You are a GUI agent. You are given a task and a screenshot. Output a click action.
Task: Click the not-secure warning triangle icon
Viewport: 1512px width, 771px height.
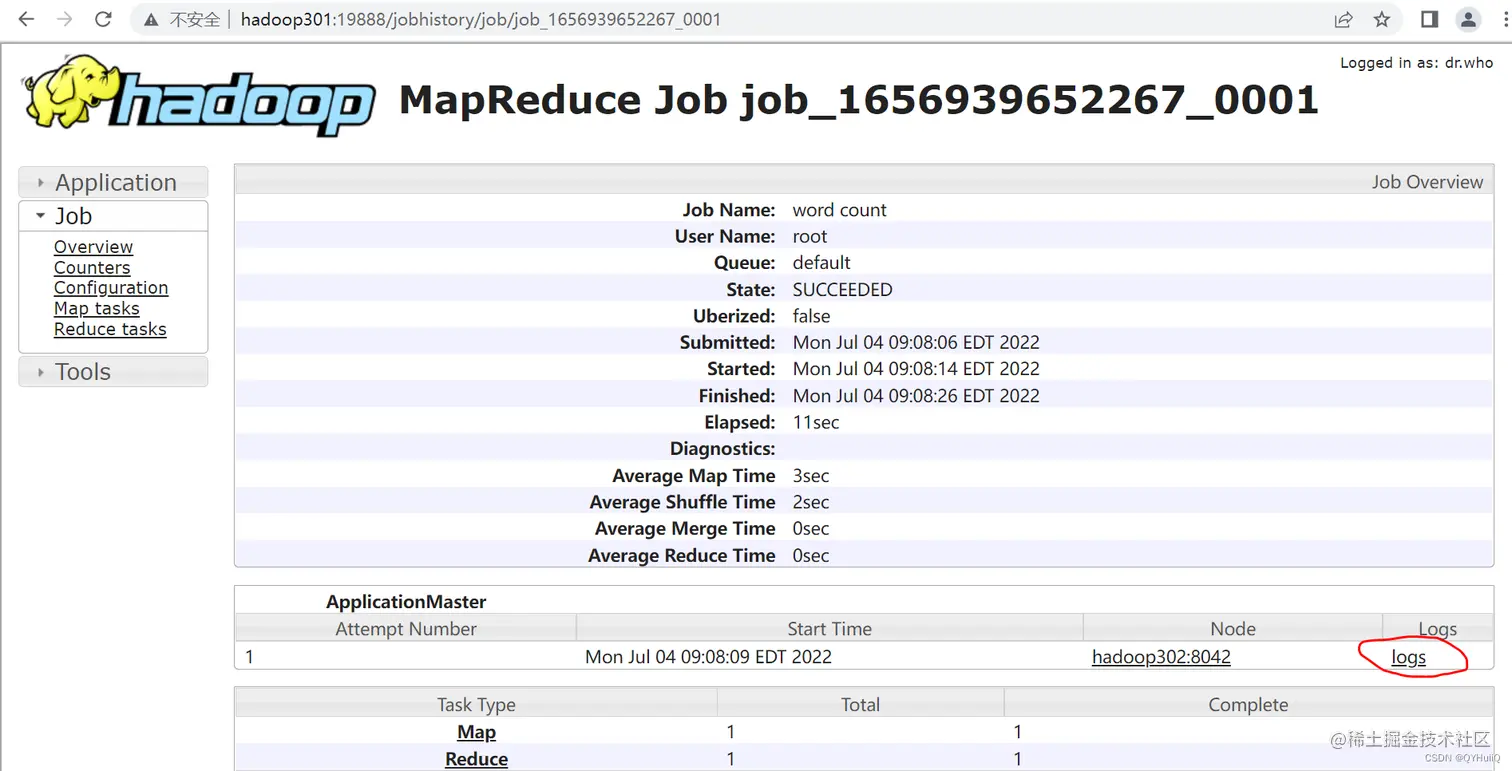(151, 19)
